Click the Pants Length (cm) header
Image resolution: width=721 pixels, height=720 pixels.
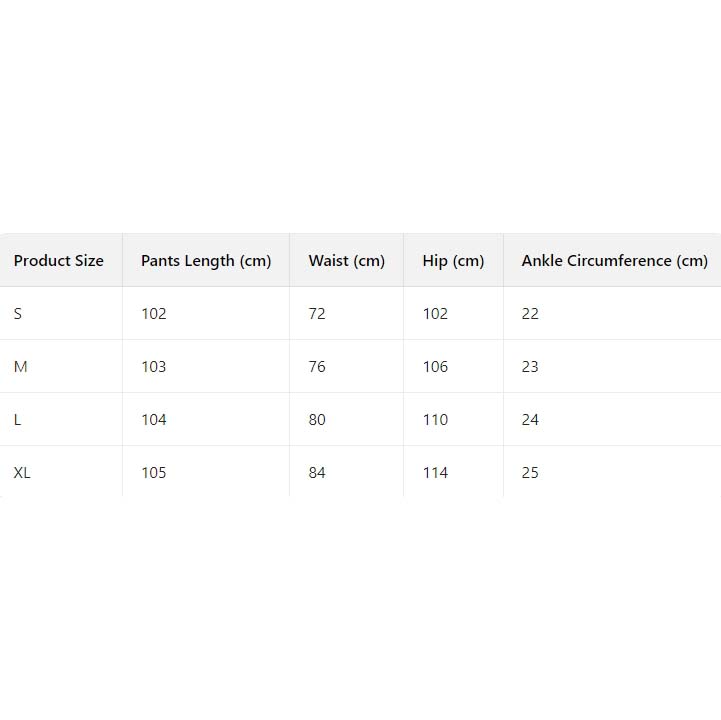(206, 261)
